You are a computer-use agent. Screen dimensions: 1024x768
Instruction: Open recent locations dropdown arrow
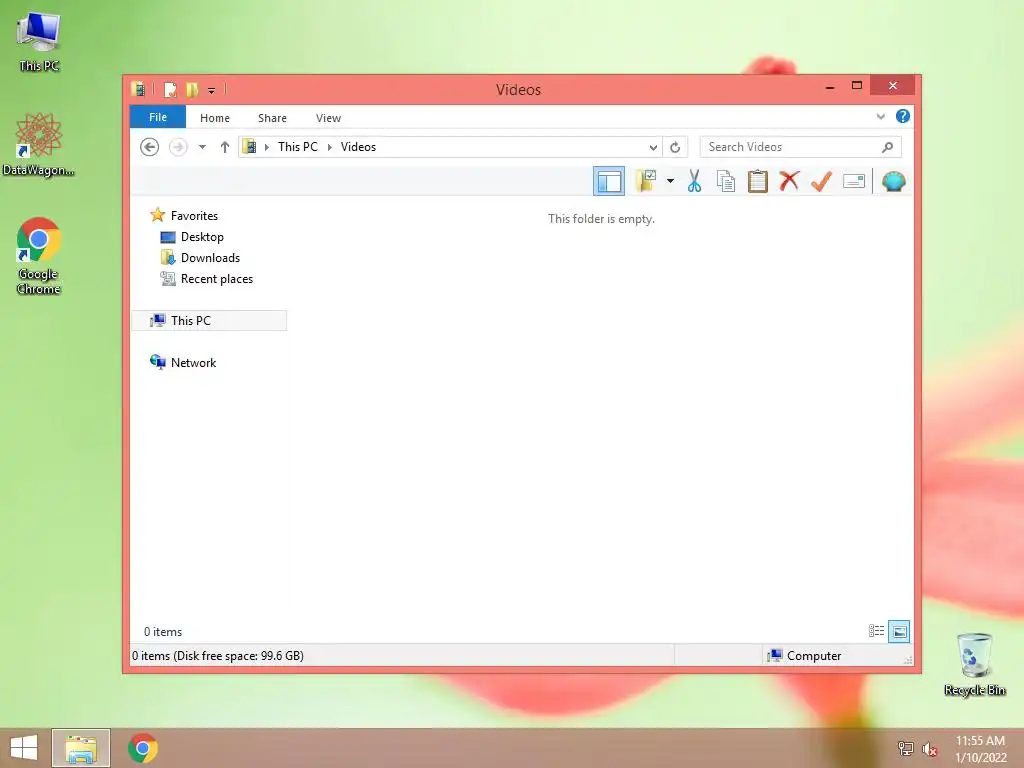(202, 147)
